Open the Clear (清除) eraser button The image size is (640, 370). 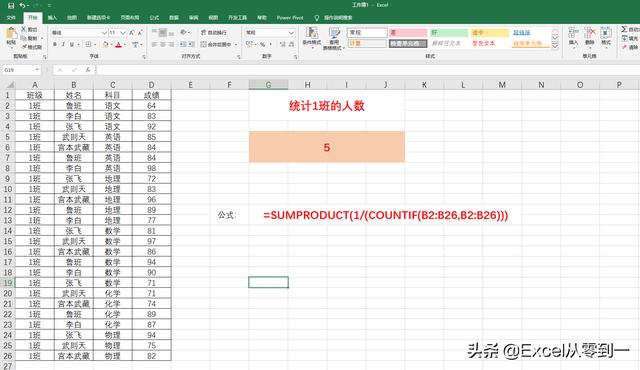[x=630, y=47]
